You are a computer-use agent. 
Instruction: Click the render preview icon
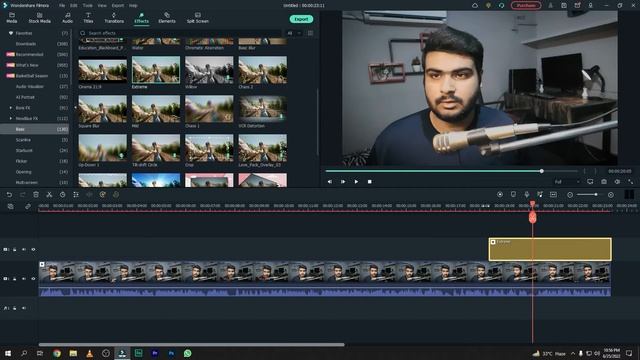click(x=500, y=195)
